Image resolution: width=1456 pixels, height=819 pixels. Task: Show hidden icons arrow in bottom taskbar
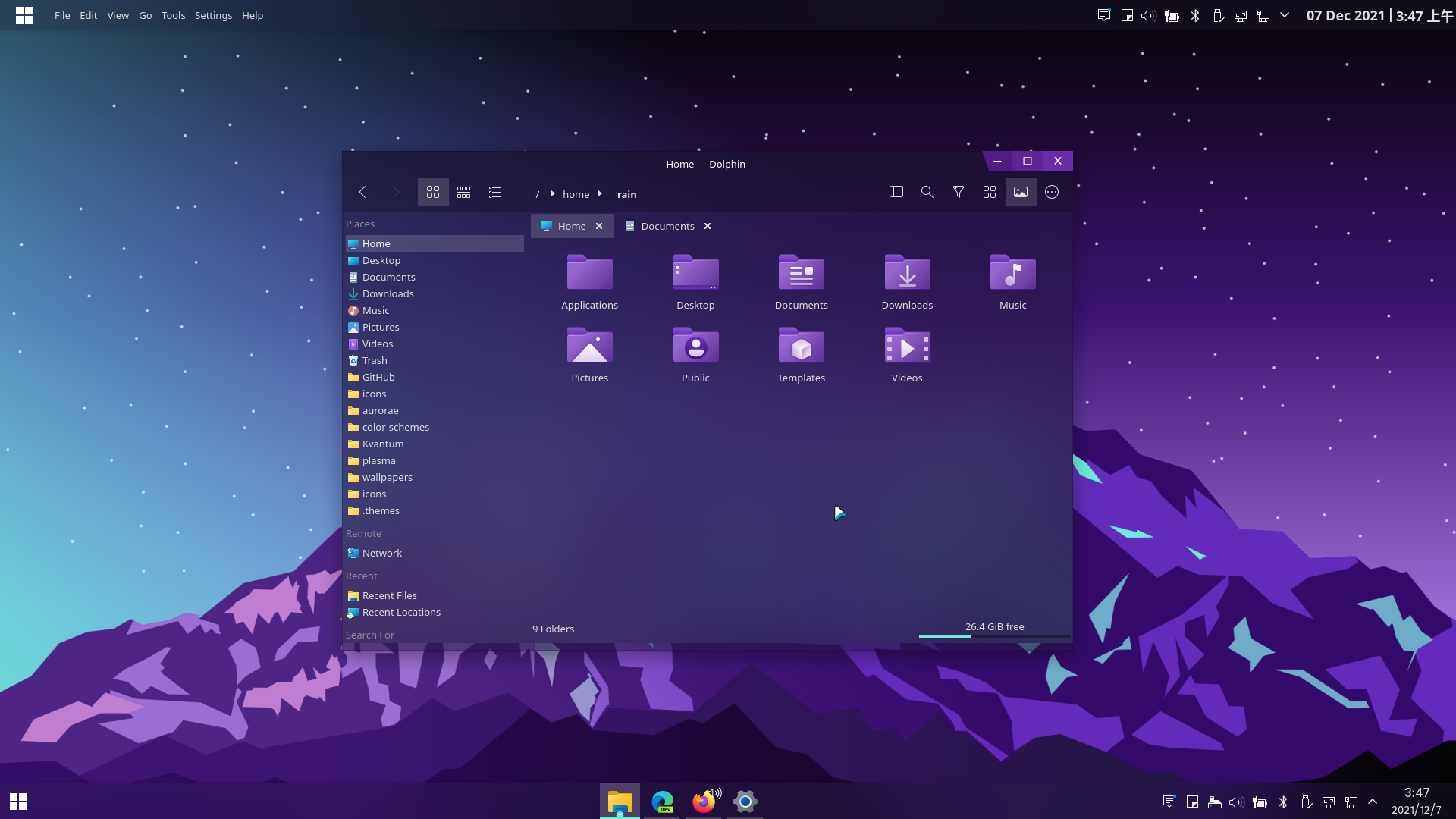tap(1373, 802)
